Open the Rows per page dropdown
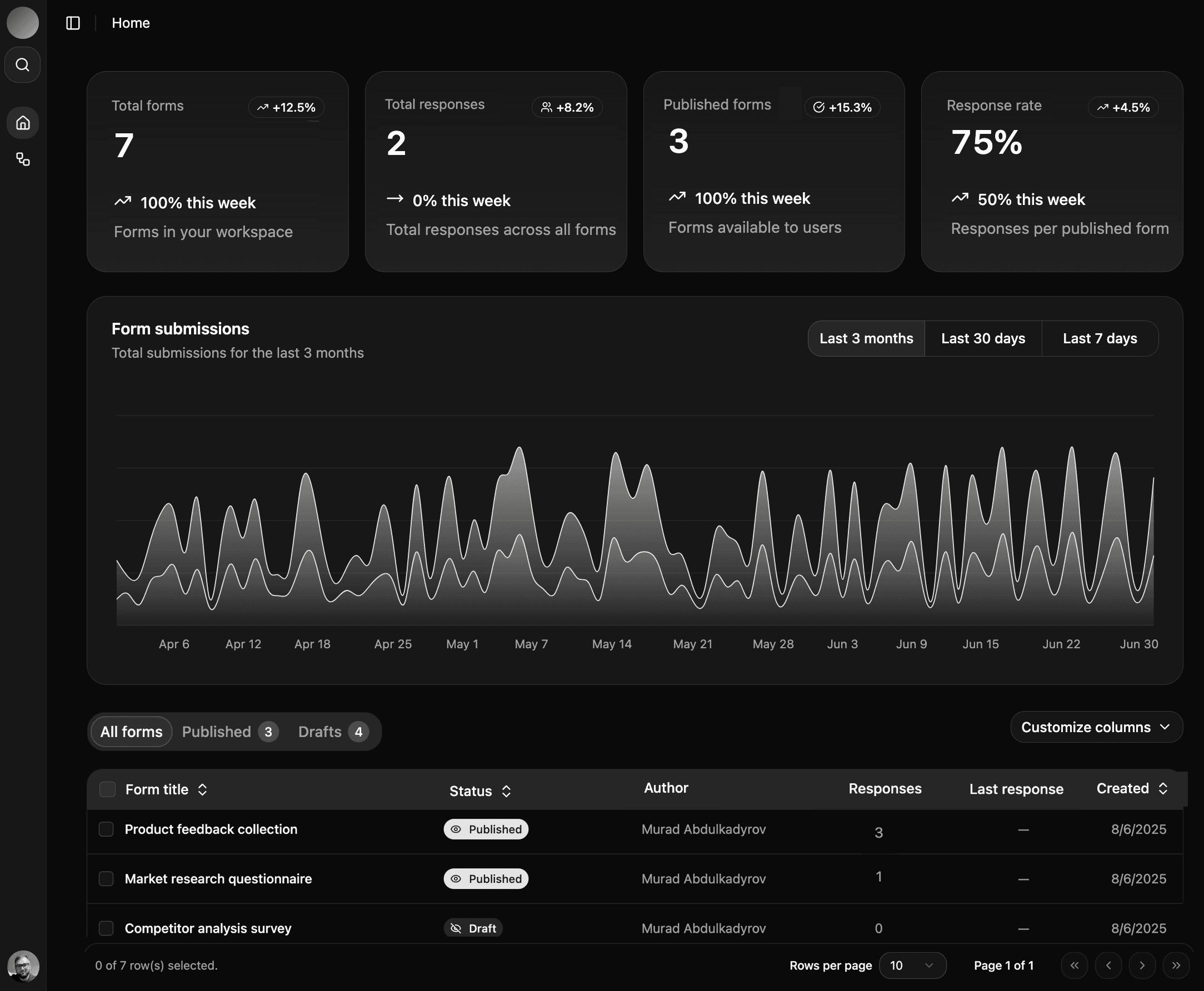1204x991 pixels. coord(912,965)
